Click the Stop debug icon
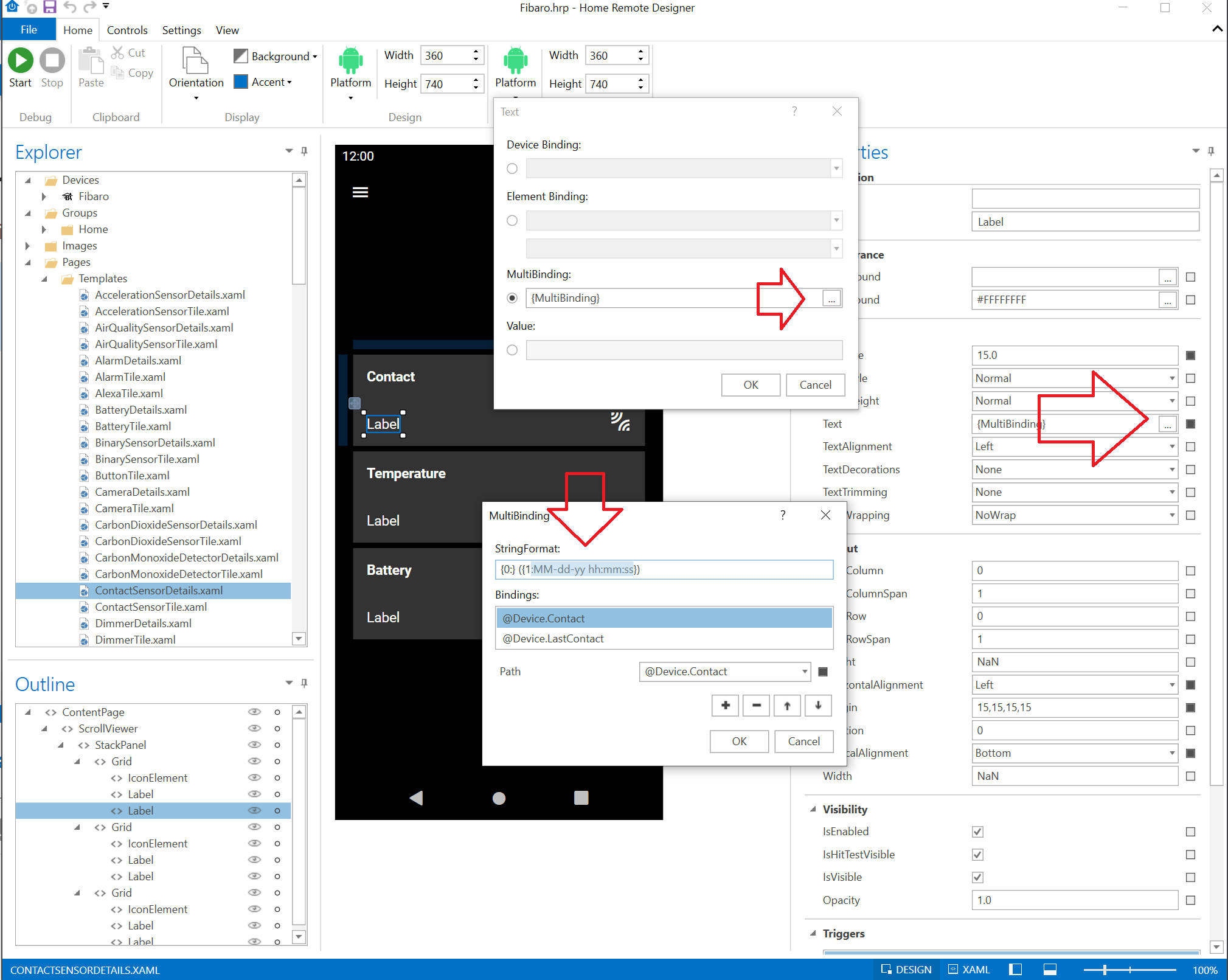The width and height of the screenshot is (1228, 980). 52,60
